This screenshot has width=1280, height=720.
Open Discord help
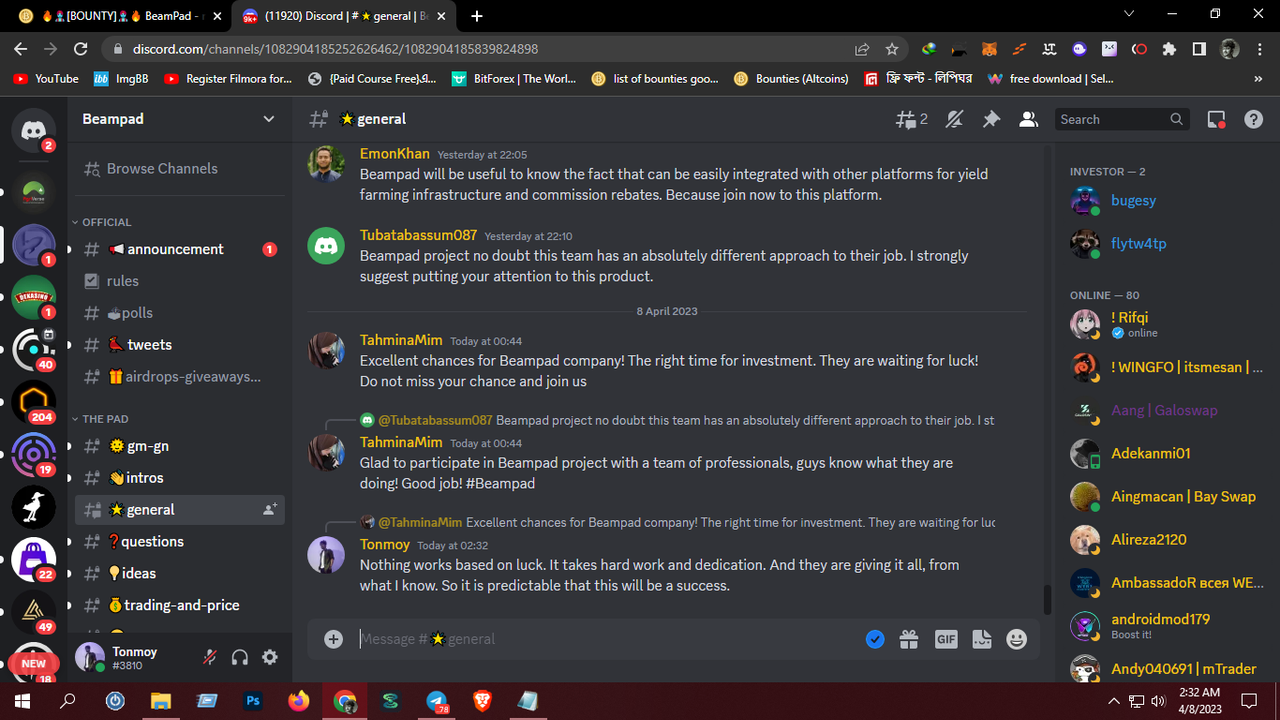(1253, 119)
